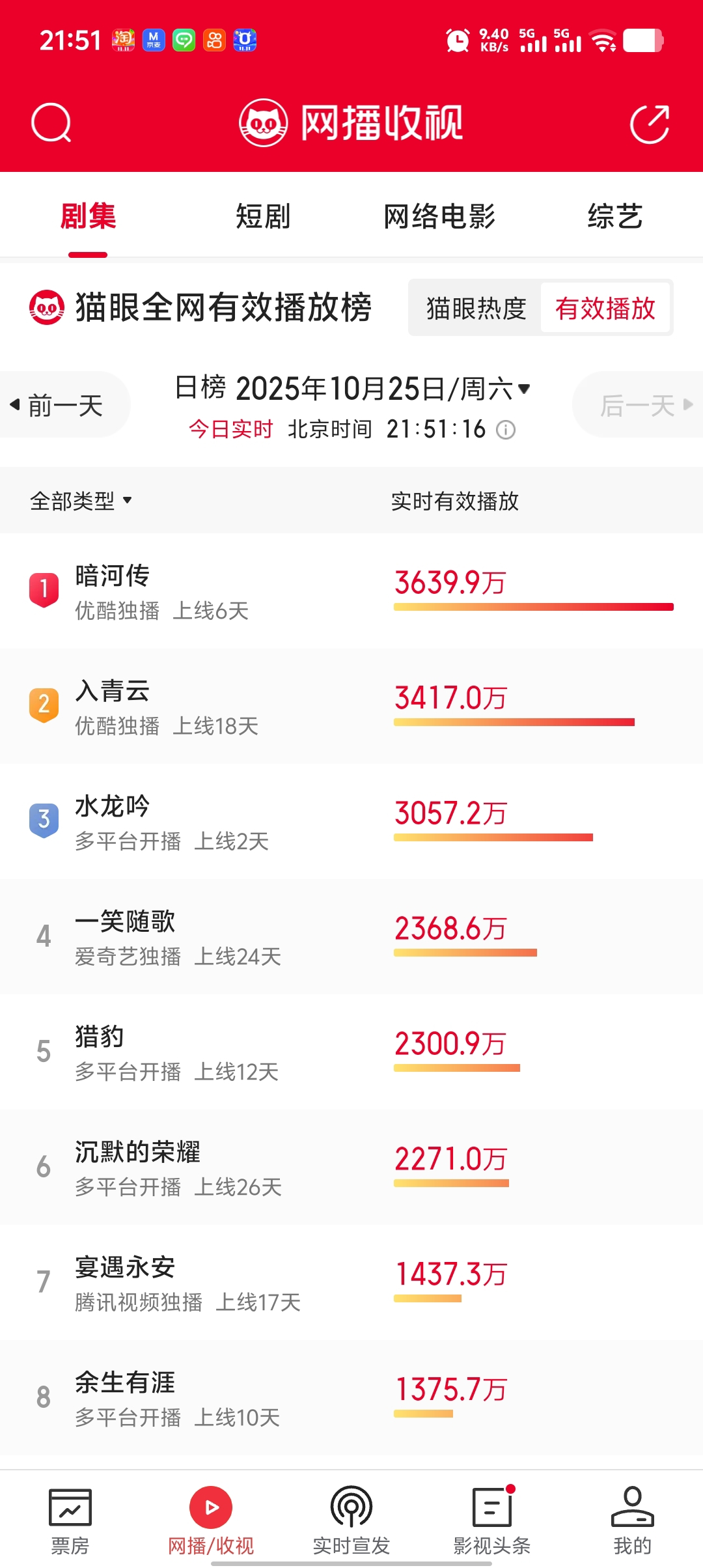Switch to the 短剧 tab
The height and width of the screenshot is (1568, 703).
point(263,216)
